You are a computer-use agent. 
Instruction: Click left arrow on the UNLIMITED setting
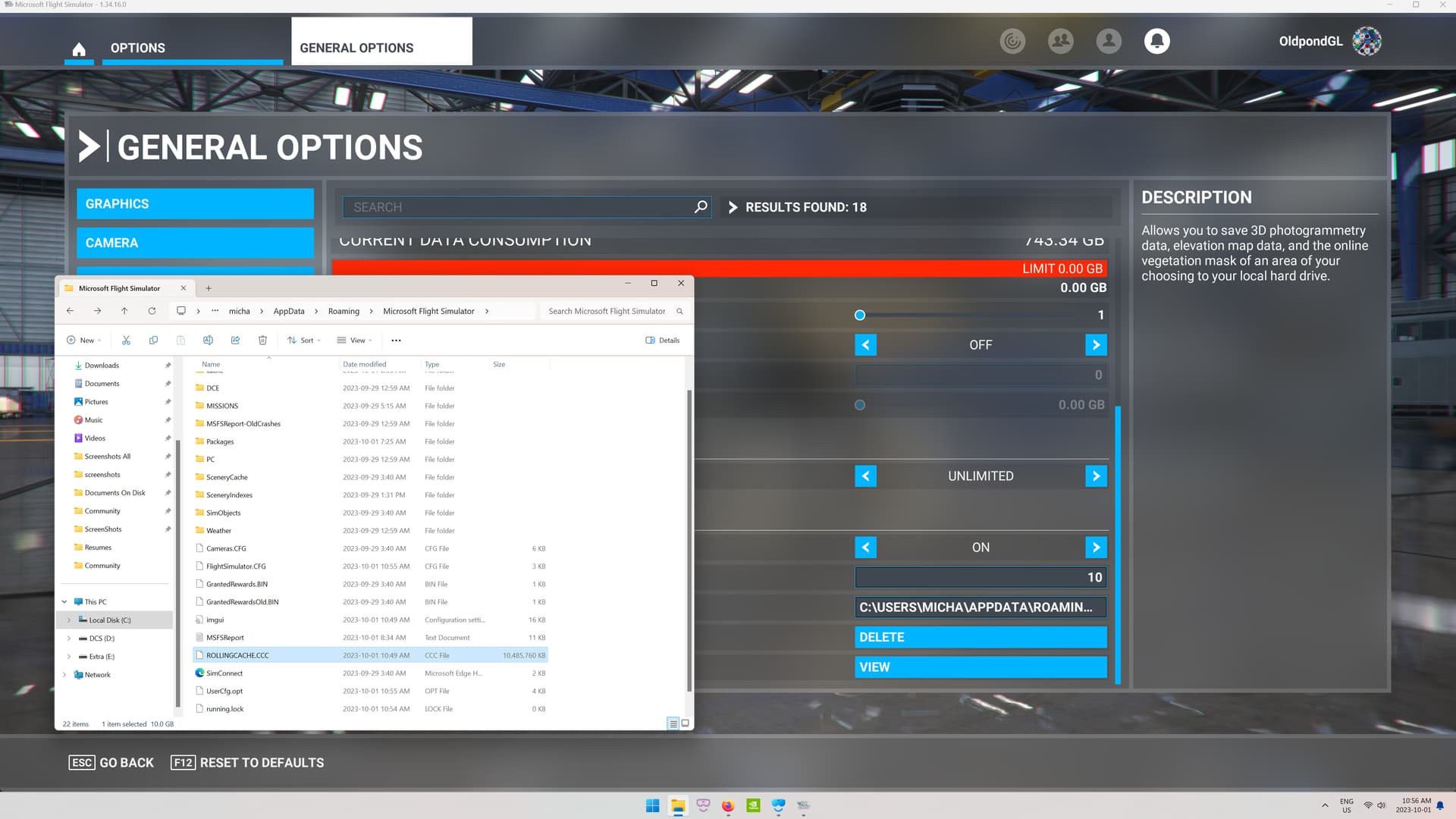[865, 476]
